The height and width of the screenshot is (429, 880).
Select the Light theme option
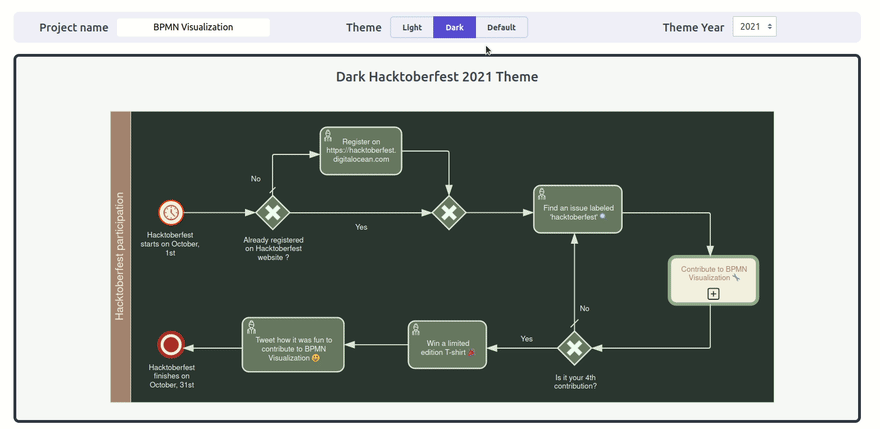coord(412,27)
